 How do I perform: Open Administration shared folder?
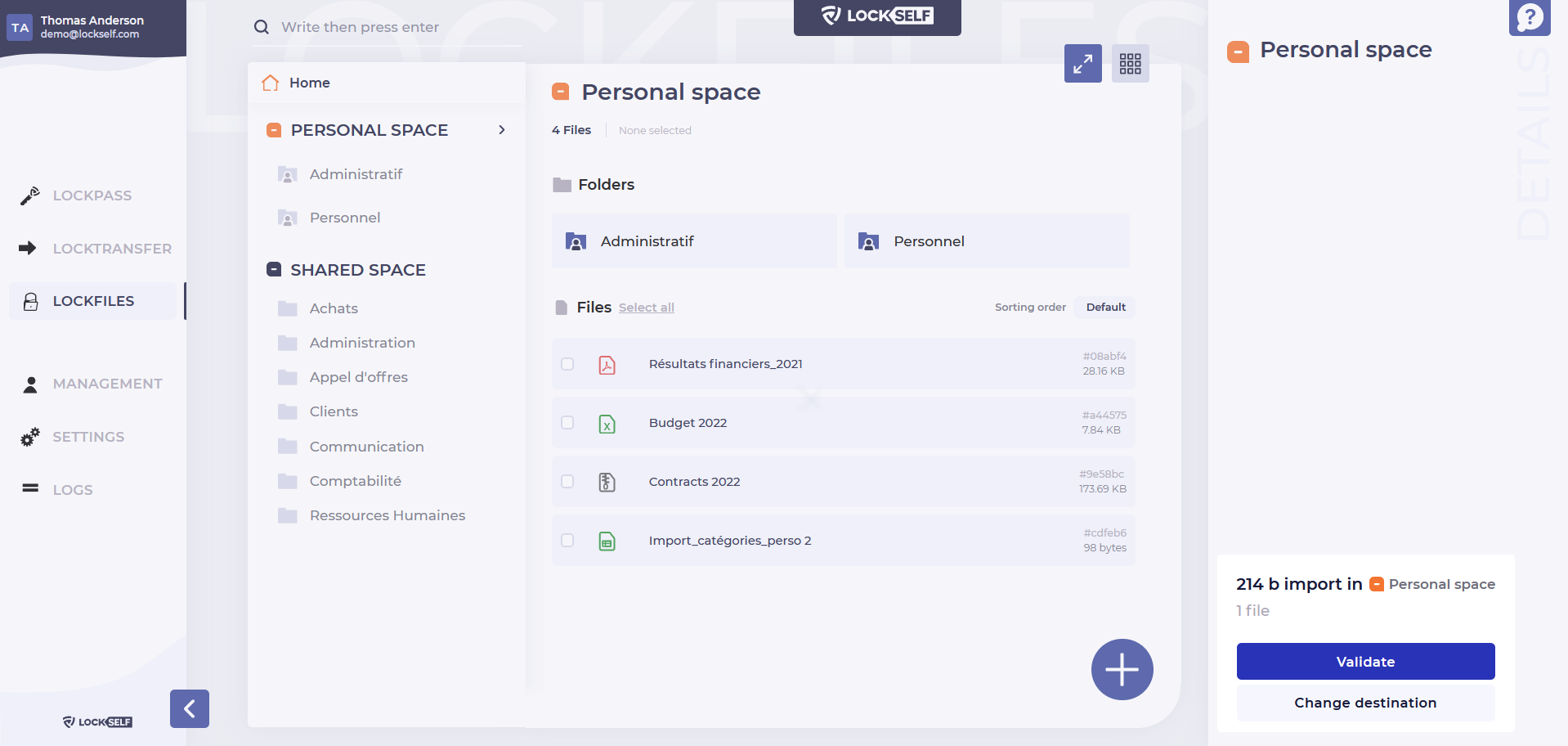tap(362, 343)
